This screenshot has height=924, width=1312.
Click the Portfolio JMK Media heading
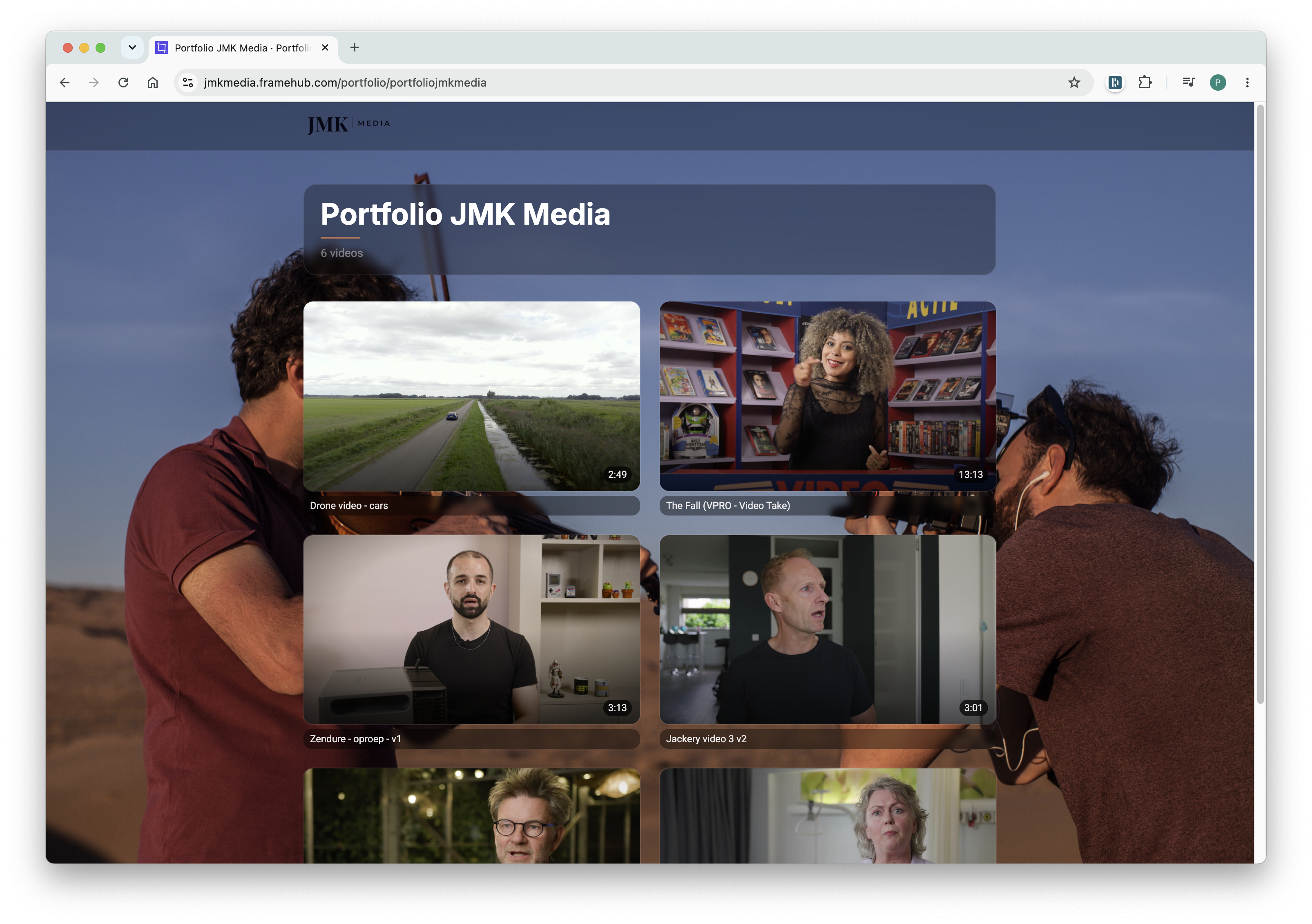pos(465,214)
